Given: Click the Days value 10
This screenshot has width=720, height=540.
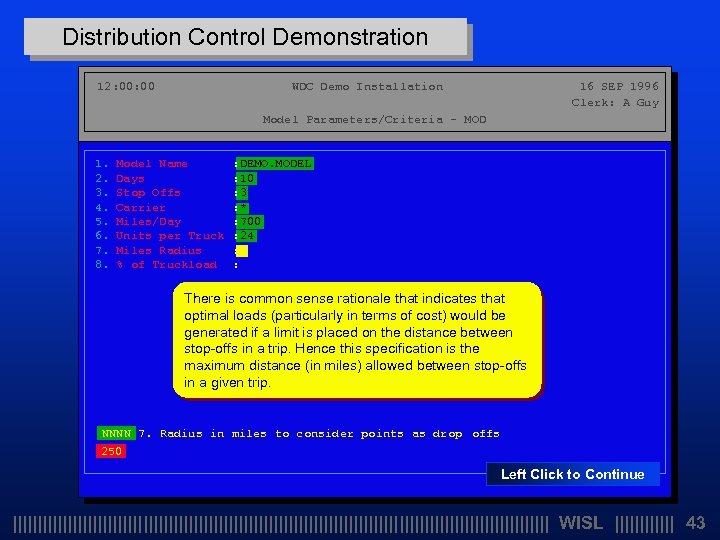Looking at the screenshot, I should [247, 178].
